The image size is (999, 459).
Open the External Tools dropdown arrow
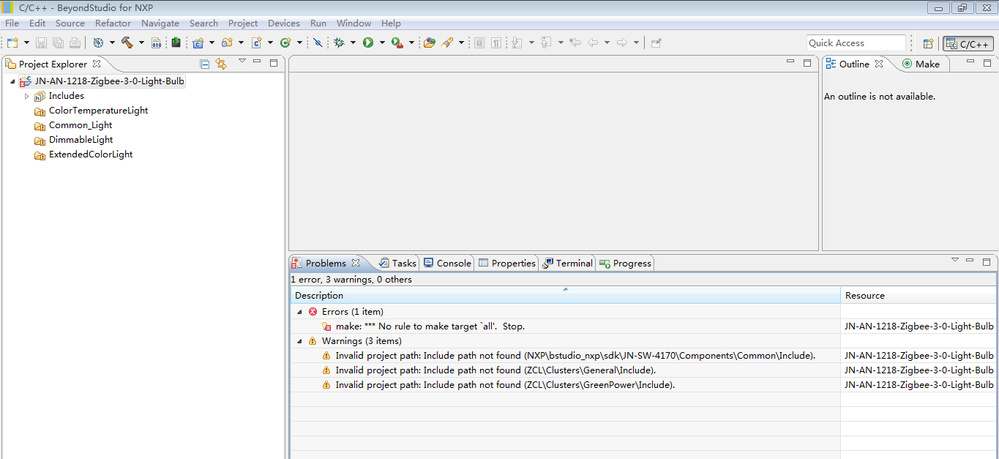click(x=411, y=43)
